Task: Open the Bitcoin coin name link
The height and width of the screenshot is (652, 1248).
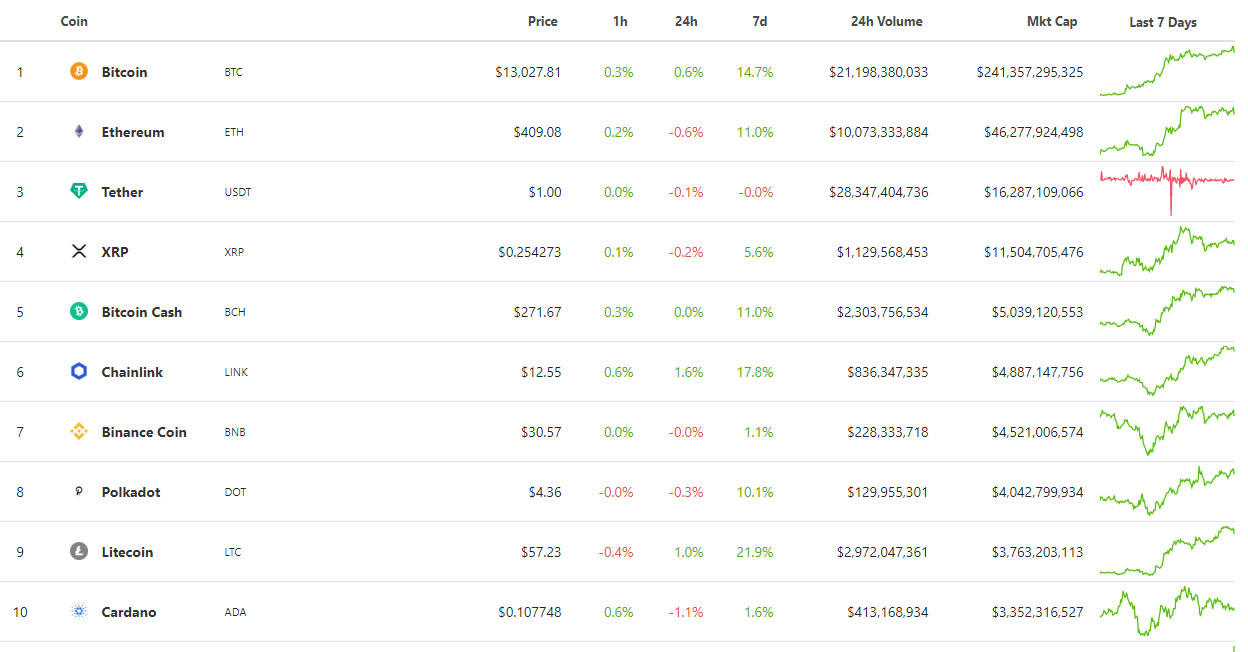Action: [124, 72]
